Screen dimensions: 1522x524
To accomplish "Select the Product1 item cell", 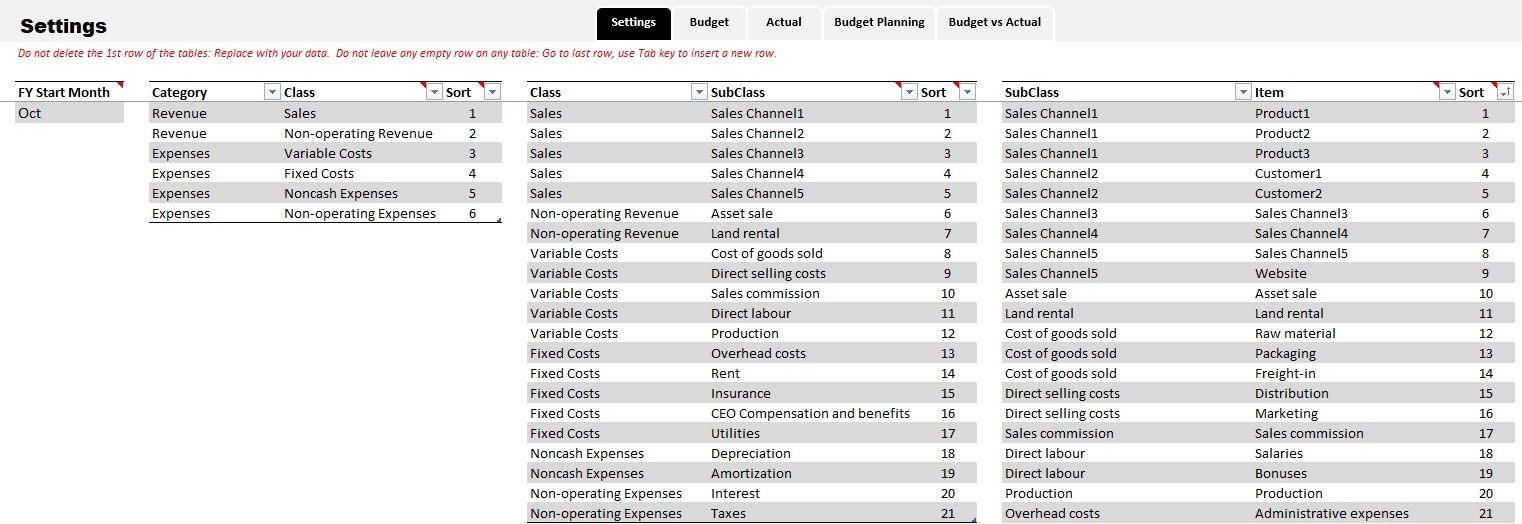I will coord(1354,113).
